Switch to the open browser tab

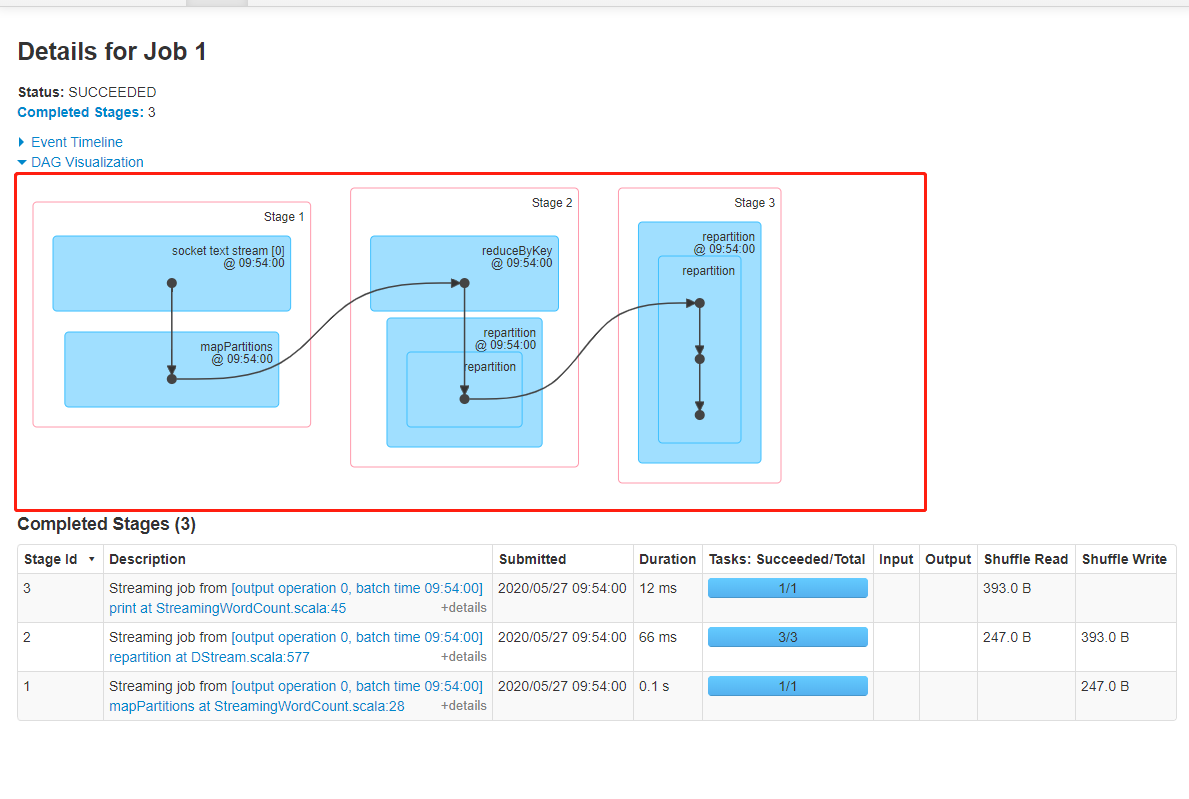point(216,4)
